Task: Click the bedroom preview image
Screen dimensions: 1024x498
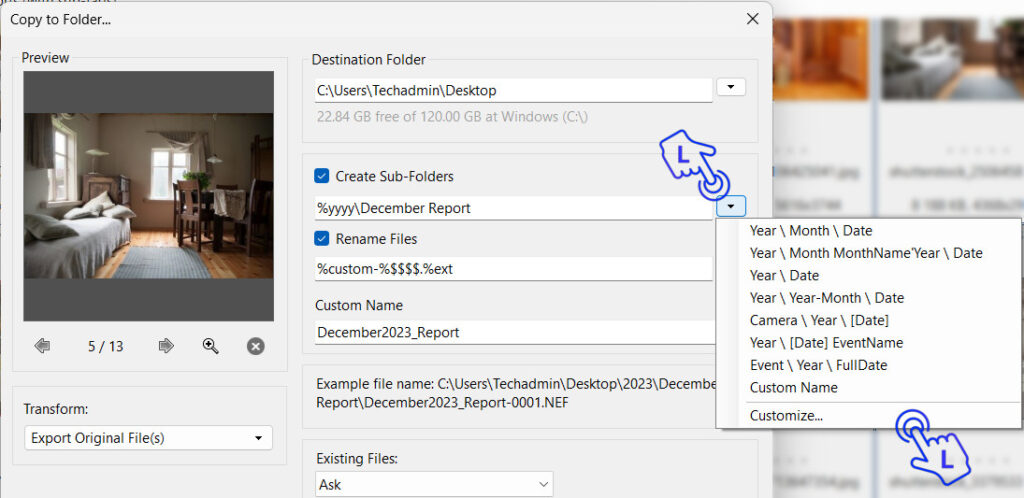Action: 148,195
